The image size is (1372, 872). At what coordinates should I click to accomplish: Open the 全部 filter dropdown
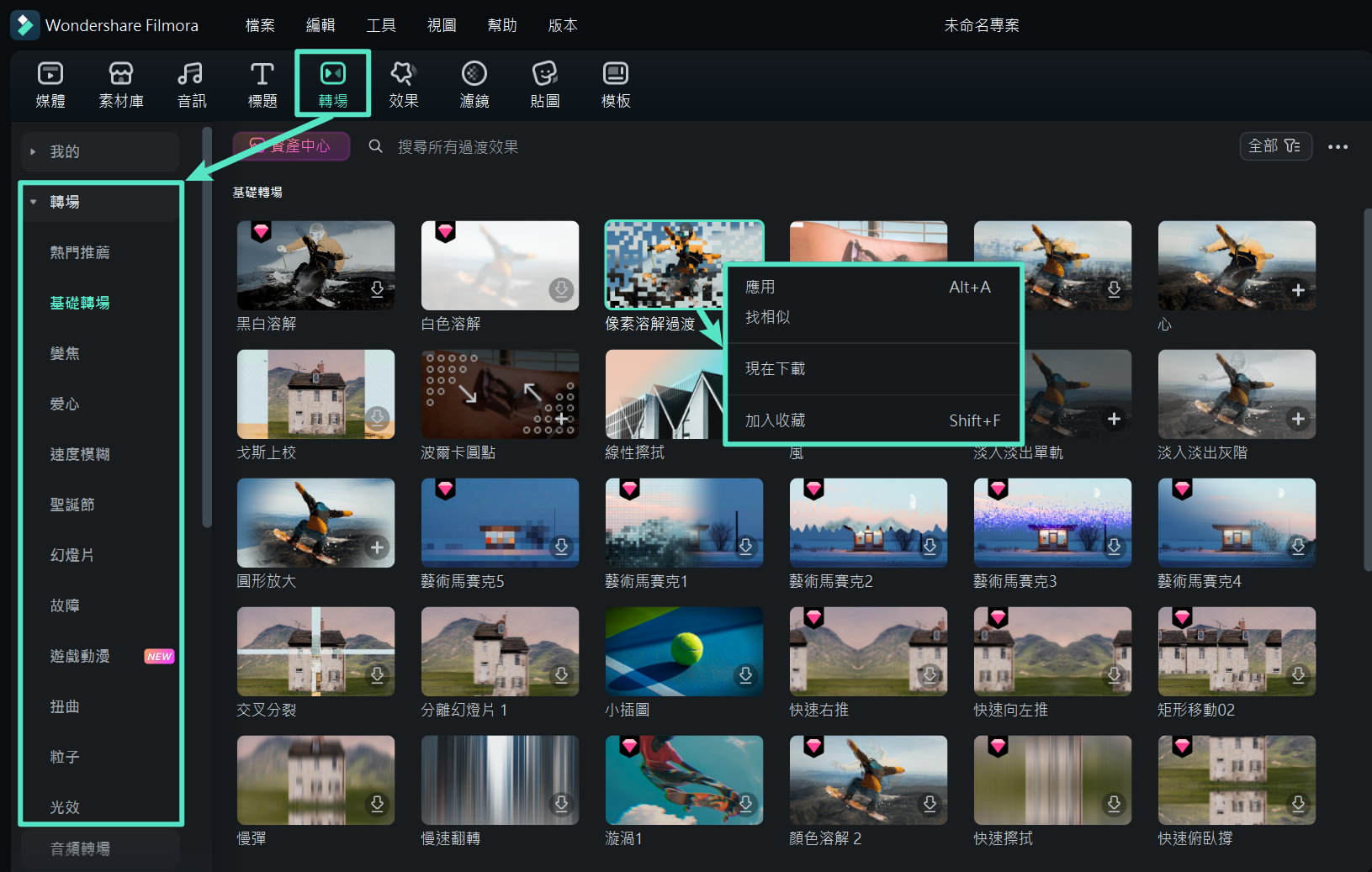click(x=1275, y=146)
